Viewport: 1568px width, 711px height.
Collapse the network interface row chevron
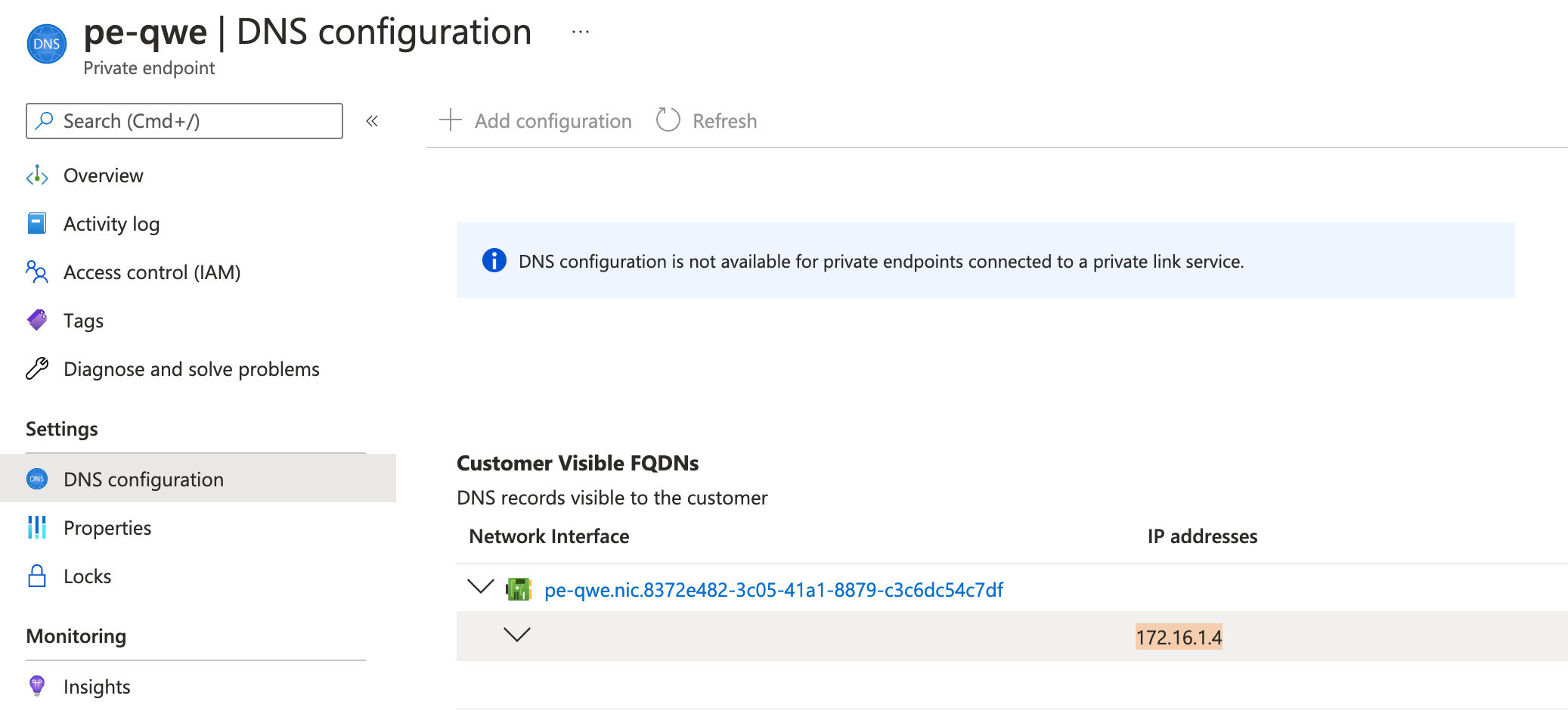click(x=481, y=589)
